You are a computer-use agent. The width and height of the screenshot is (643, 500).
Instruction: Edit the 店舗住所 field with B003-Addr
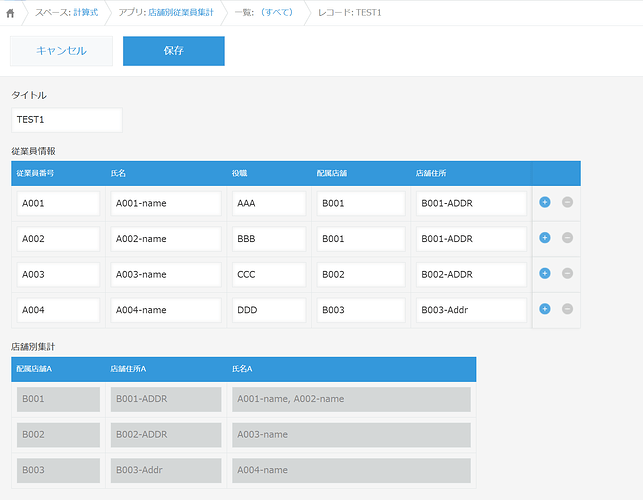point(471,310)
